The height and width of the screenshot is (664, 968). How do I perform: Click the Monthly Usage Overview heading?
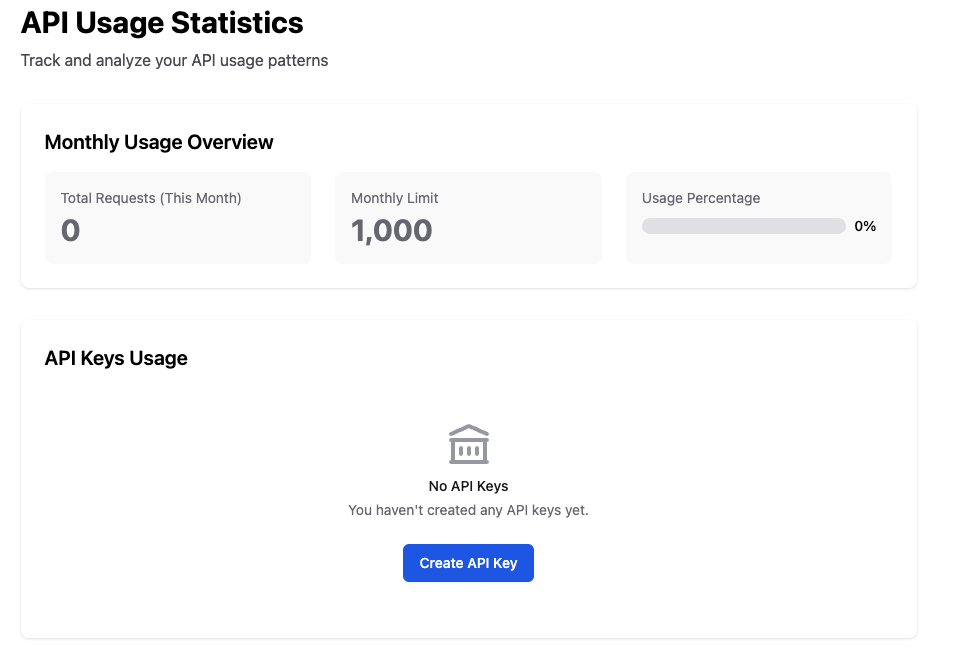[x=159, y=142]
